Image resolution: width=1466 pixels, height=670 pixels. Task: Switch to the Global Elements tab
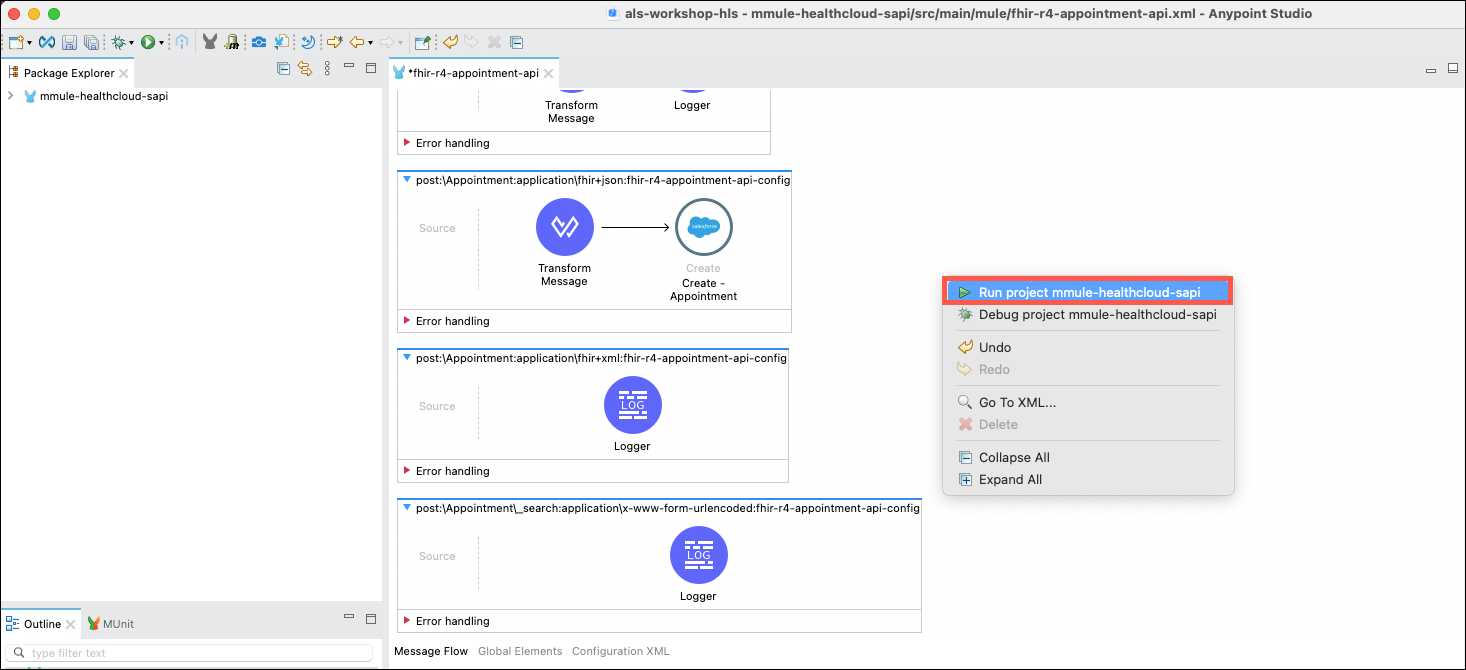(x=520, y=651)
